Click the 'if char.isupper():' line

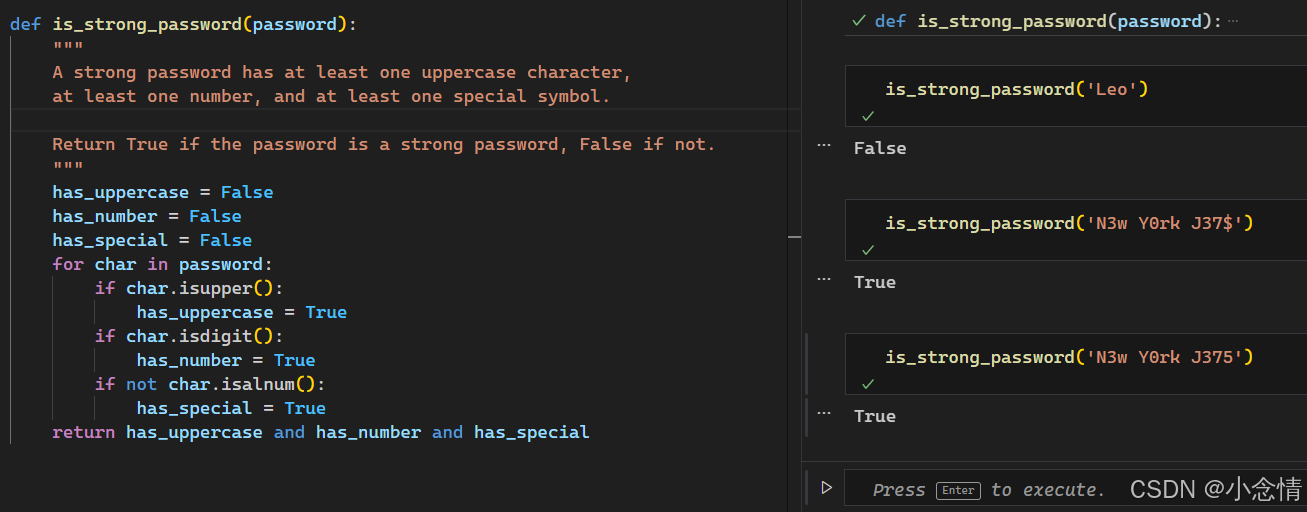point(189,288)
